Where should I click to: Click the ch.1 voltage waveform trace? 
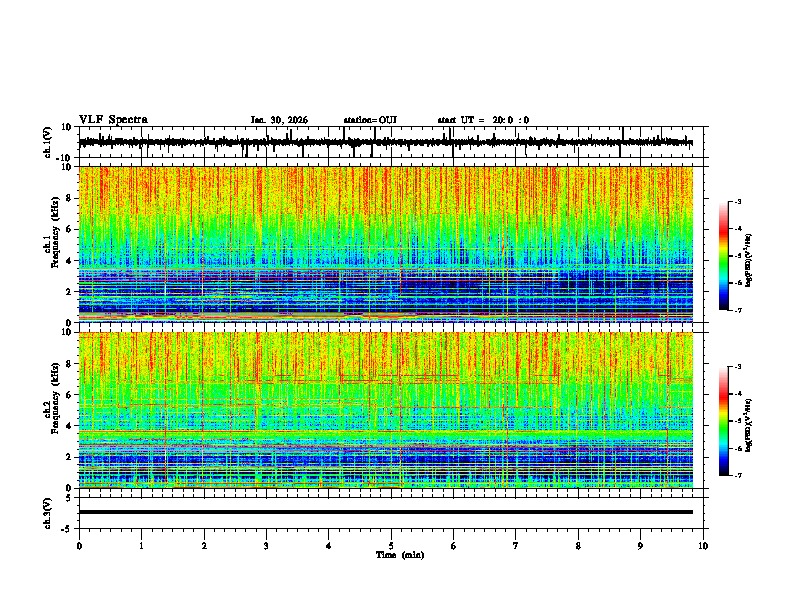click(385, 142)
